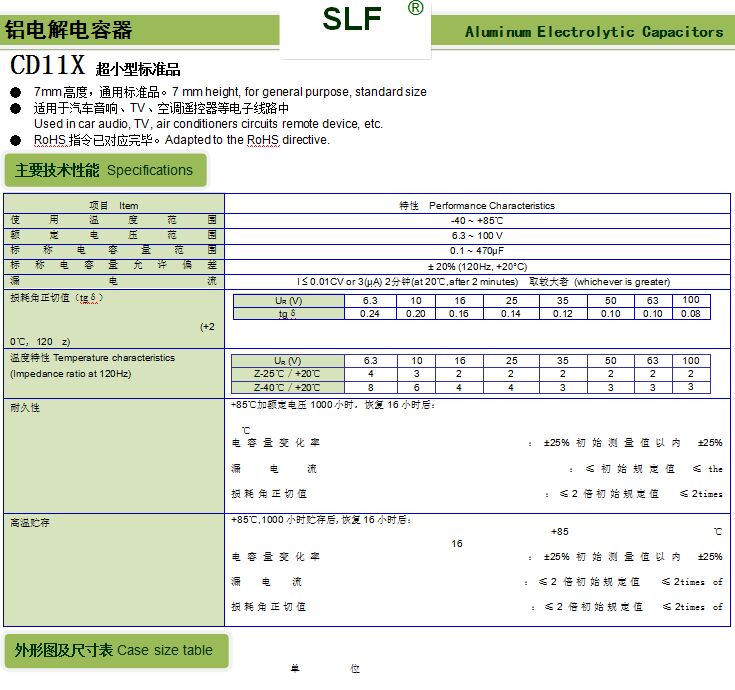
Task: Select "温度特性 Temperature characteristics" label
Action: pos(92,358)
